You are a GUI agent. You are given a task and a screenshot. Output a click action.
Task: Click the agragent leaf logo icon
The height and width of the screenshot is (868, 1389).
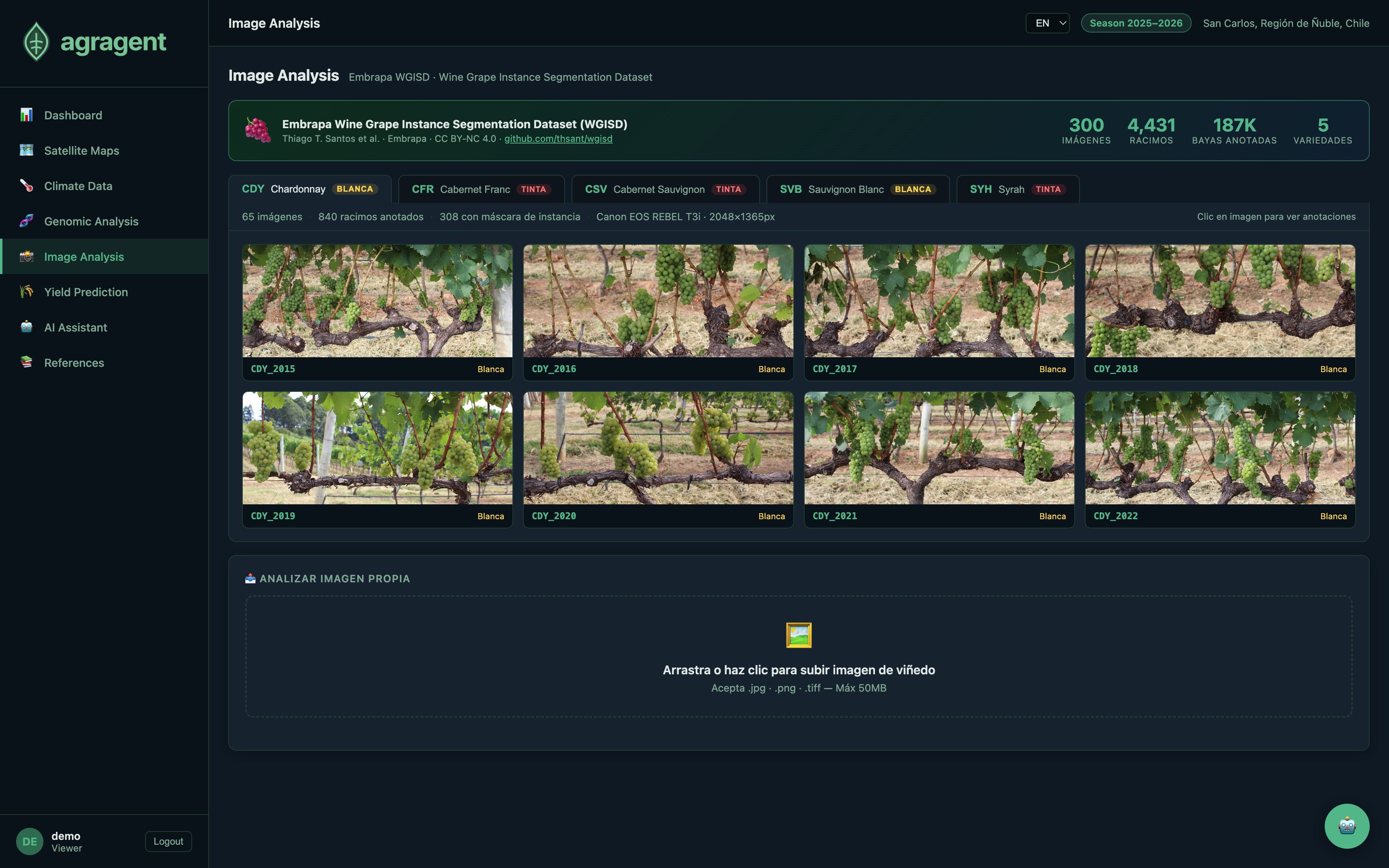[x=36, y=41]
